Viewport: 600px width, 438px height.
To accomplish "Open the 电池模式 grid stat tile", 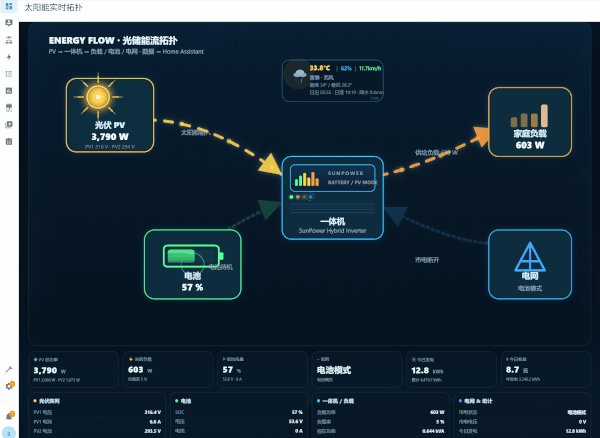I will point(357,370).
